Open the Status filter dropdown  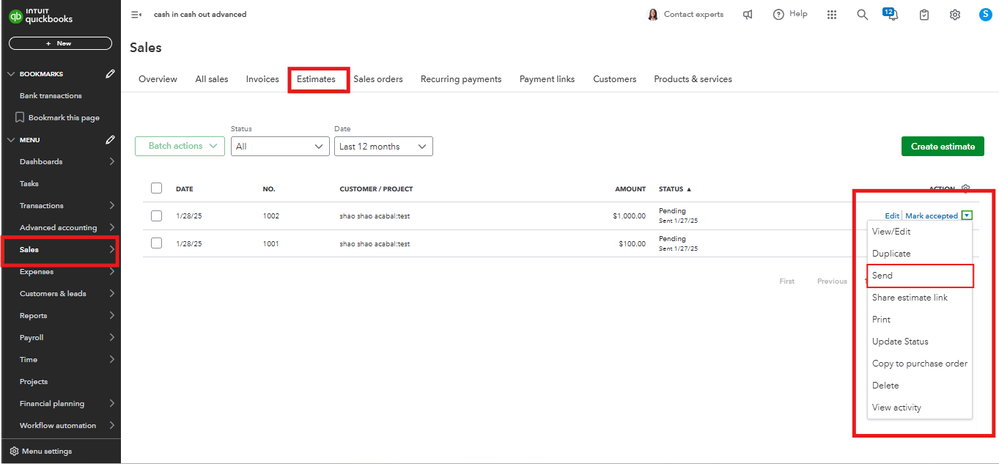coord(280,146)
